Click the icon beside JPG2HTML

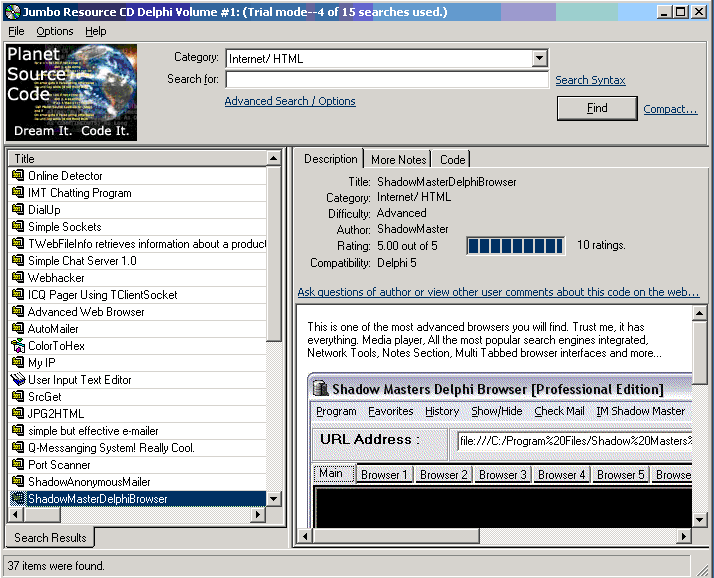pyautogui.click(x=18, y=413)
